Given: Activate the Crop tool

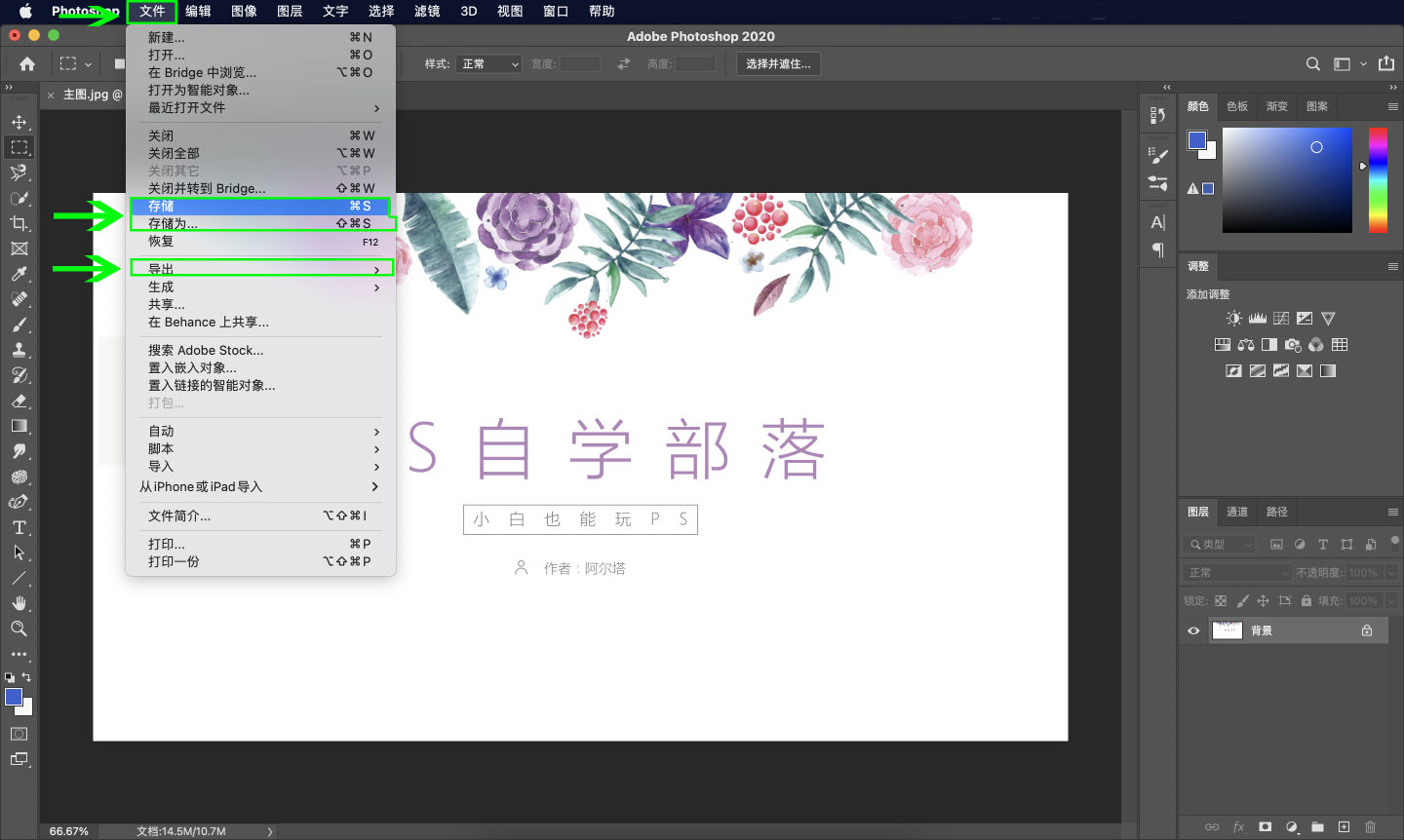Looking at the screenshot, I should (x=19, y=223).
